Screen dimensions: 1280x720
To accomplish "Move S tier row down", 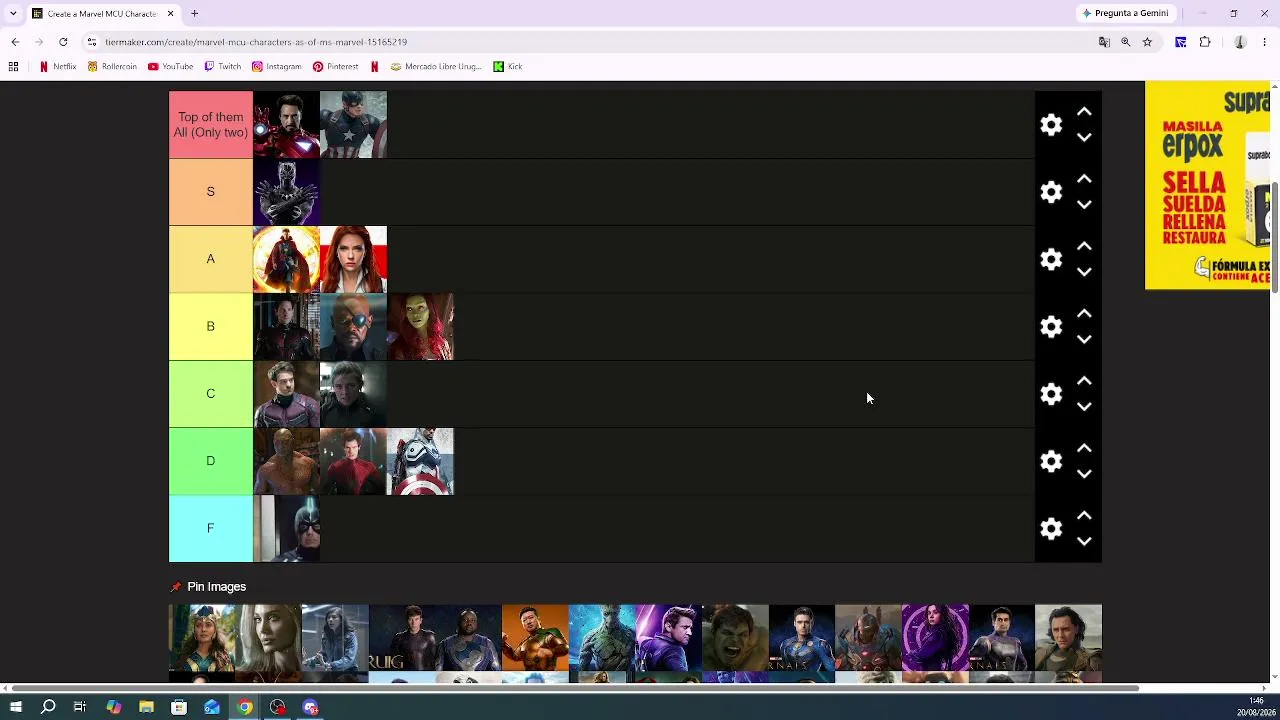I will (1084, 205).
